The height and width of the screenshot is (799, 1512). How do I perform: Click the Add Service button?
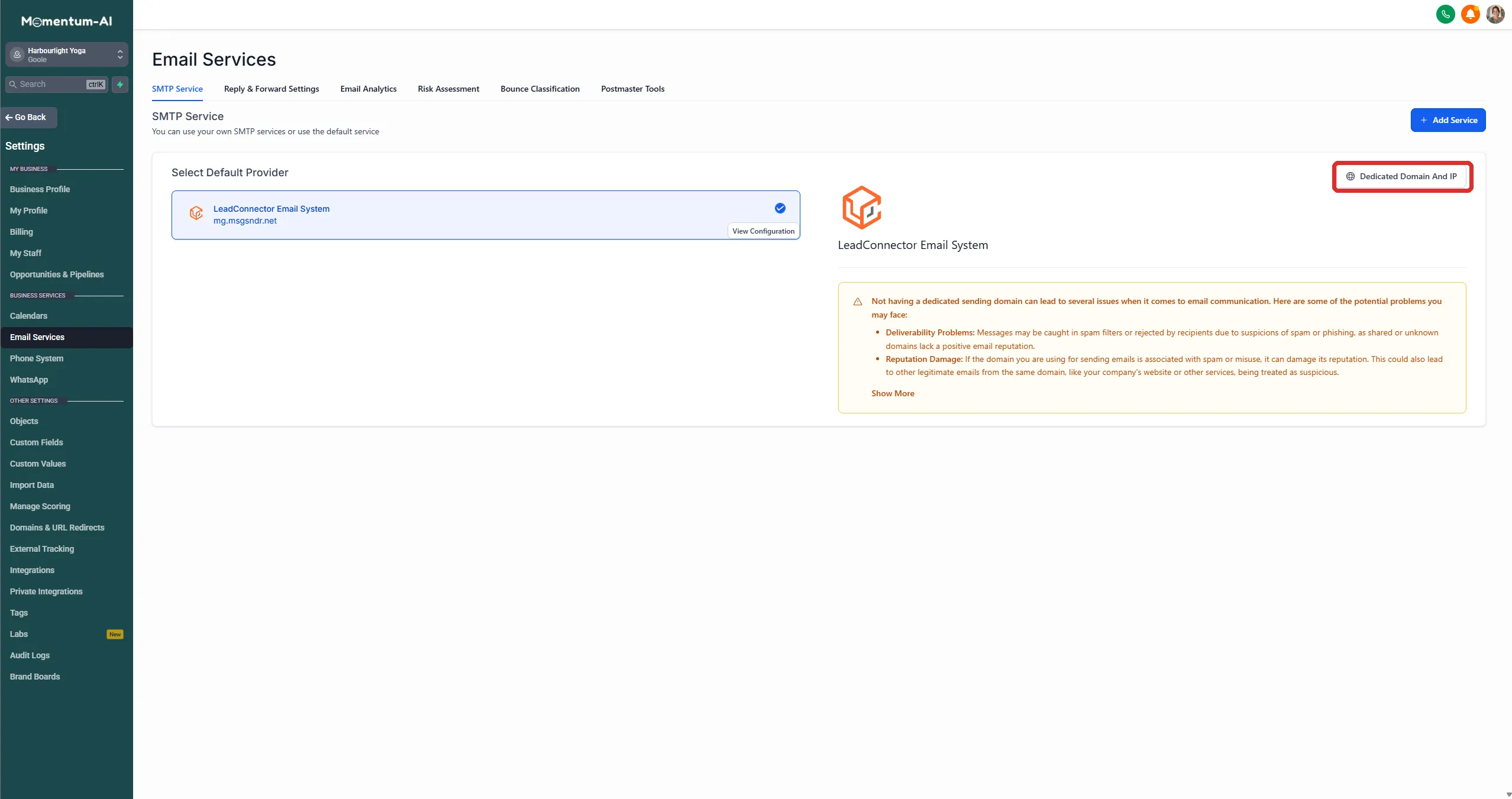1448,120
